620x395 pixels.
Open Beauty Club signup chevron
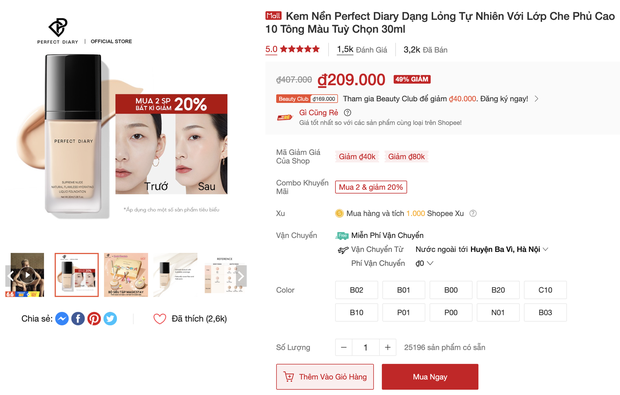(x=537, y=99)
